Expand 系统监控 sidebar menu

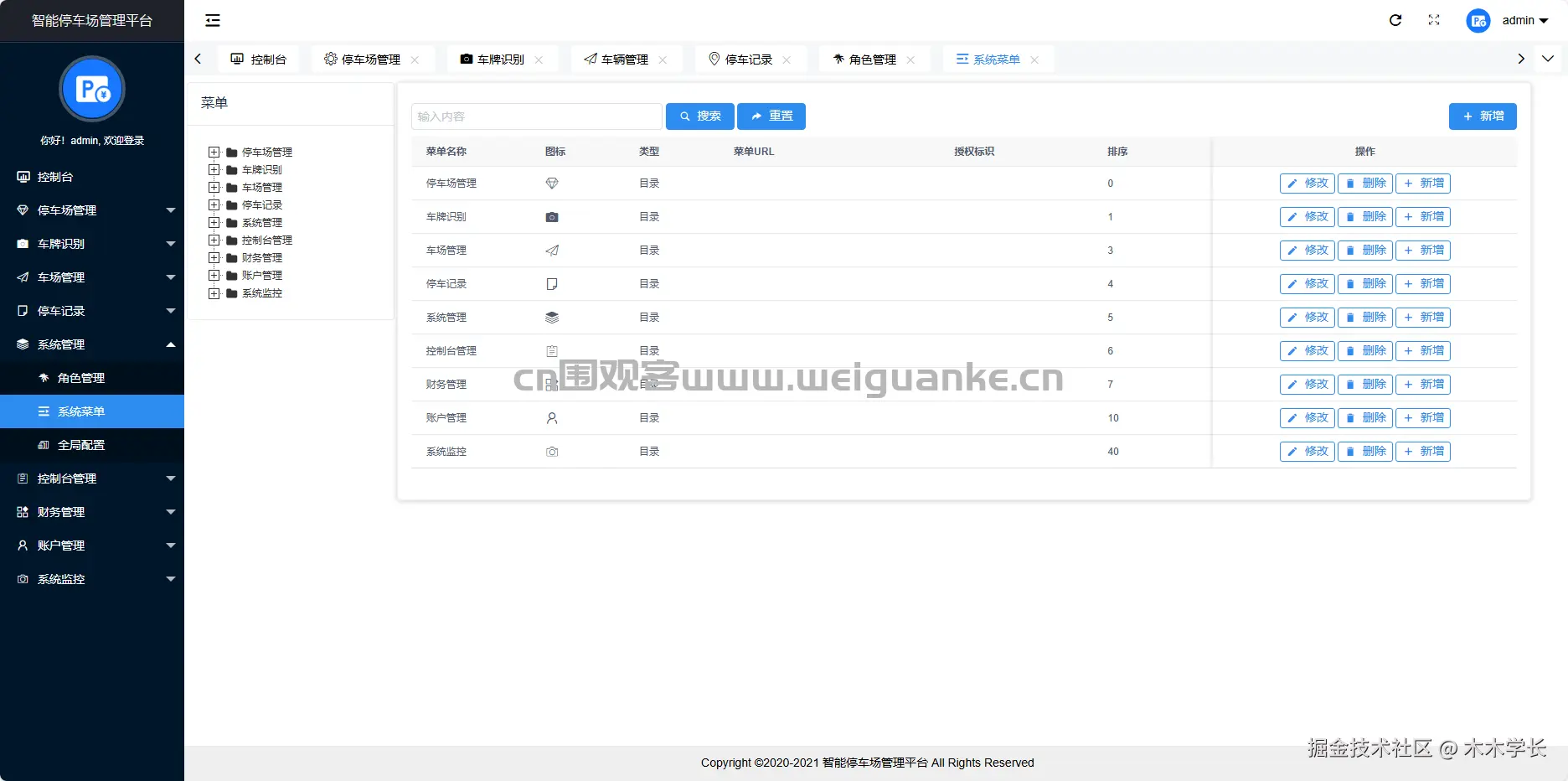(x=92, y=579)
